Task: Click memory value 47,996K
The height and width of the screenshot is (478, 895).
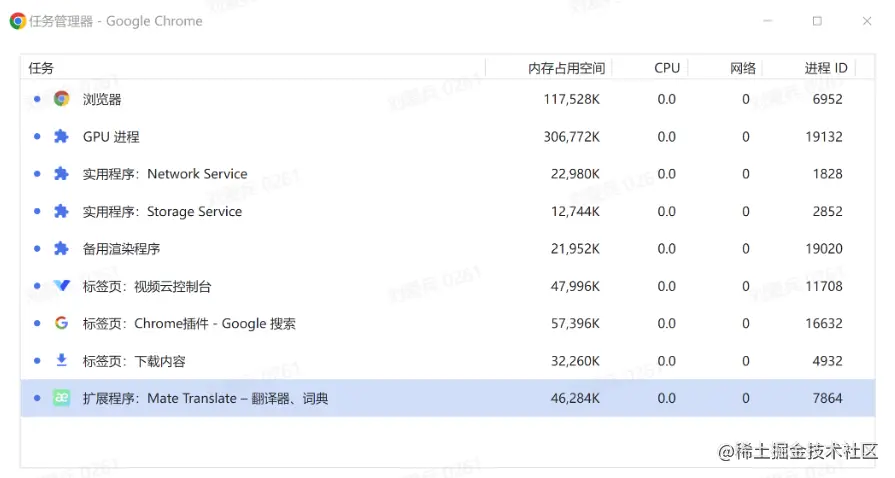Action: (575, 286)
